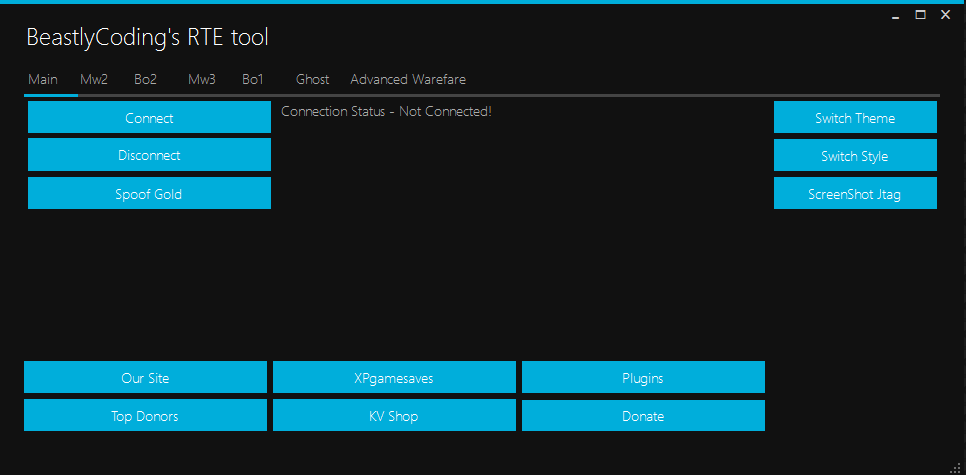Click the Donate button
This screenshot has width=966, height=475.
(x=643, y=416)
